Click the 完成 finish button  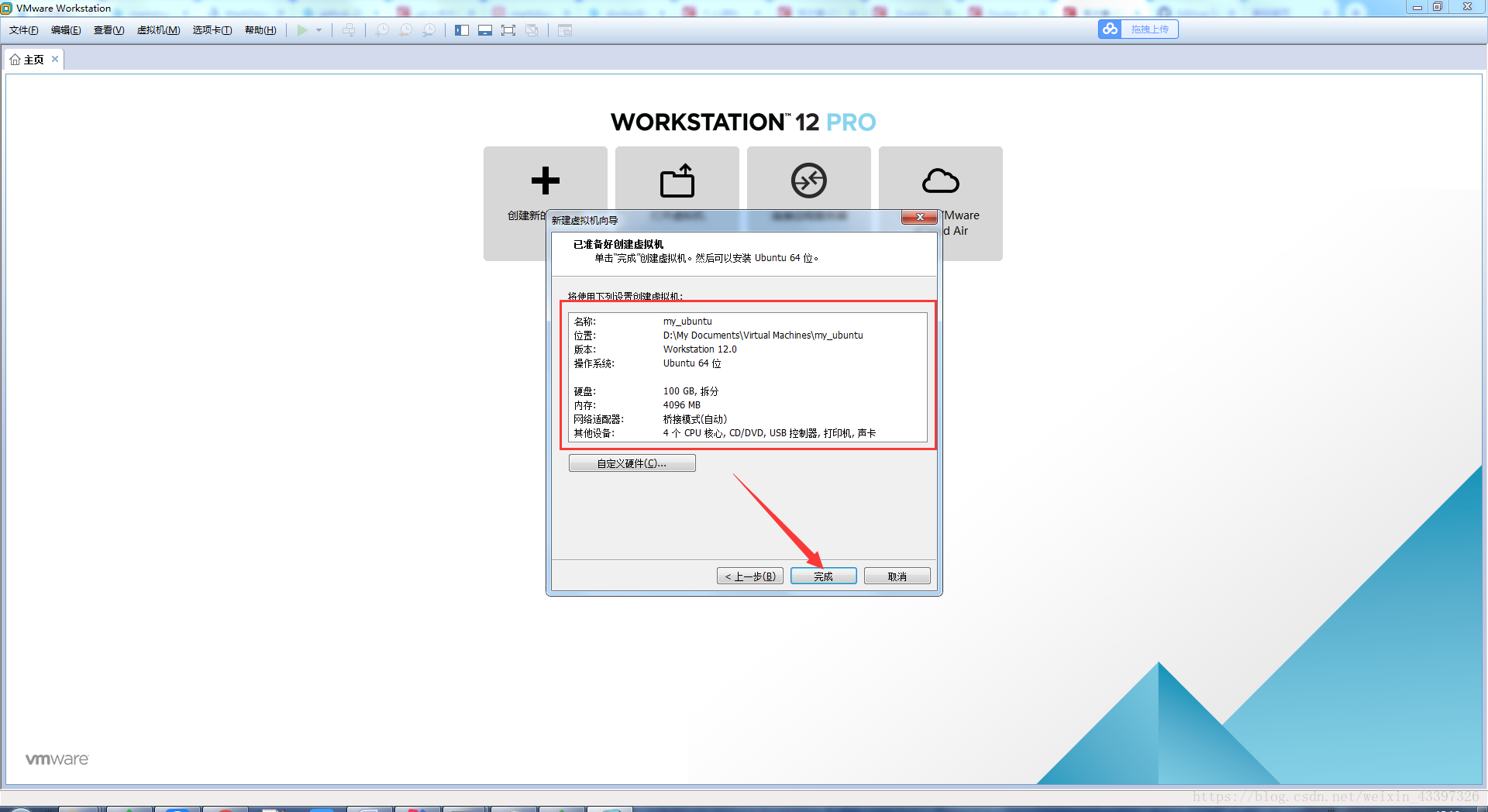click(823, 576)
